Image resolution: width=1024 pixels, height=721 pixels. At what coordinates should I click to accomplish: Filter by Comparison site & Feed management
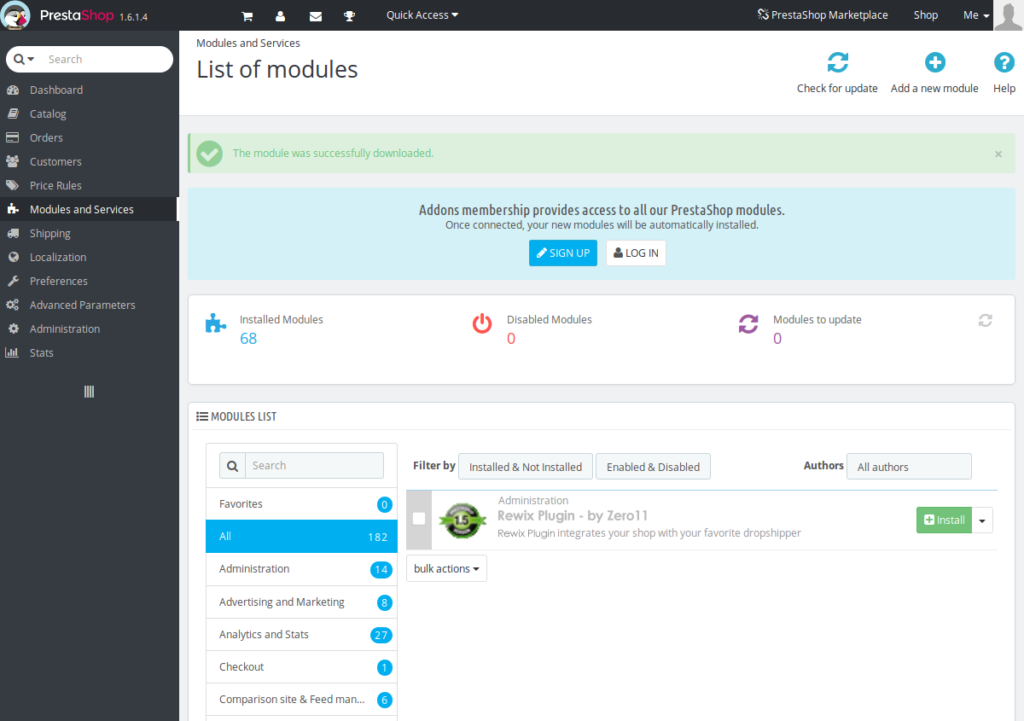(x=302, y=699)
